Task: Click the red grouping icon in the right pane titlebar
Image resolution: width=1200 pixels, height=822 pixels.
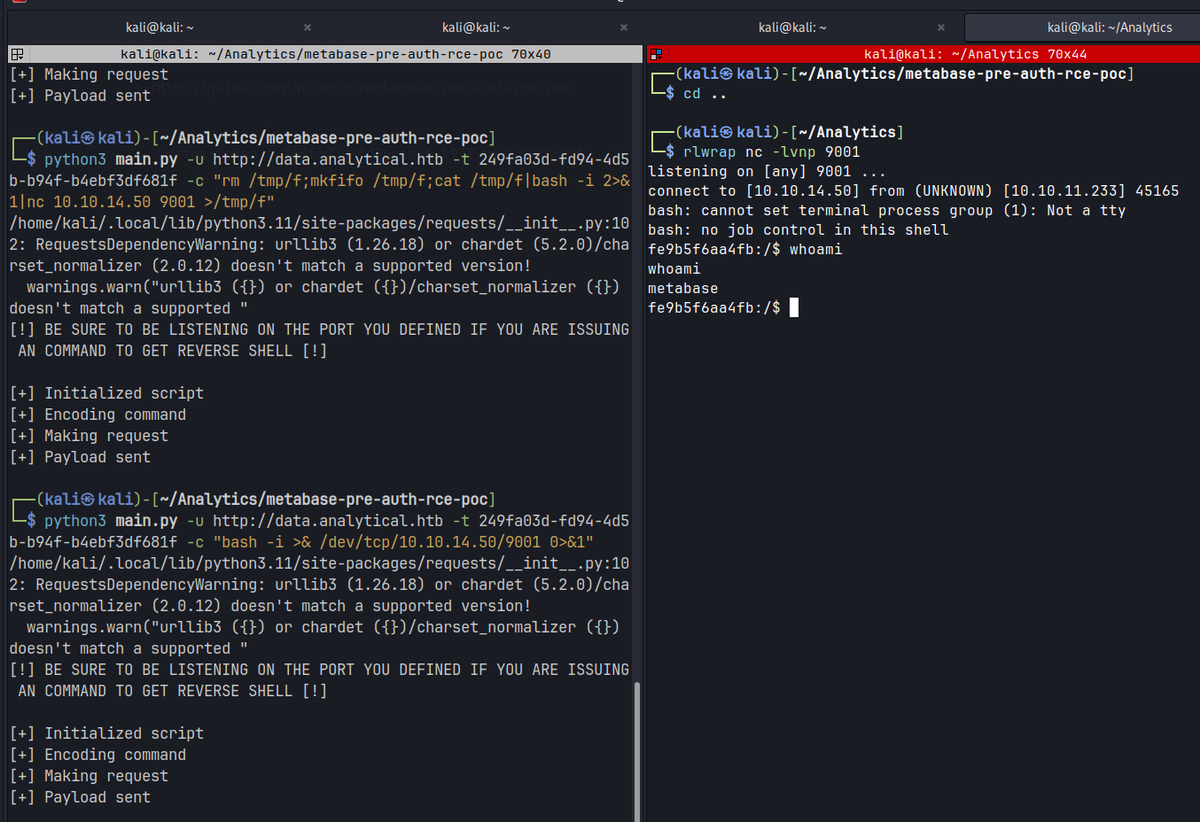Action: click(x=655, y=54)
